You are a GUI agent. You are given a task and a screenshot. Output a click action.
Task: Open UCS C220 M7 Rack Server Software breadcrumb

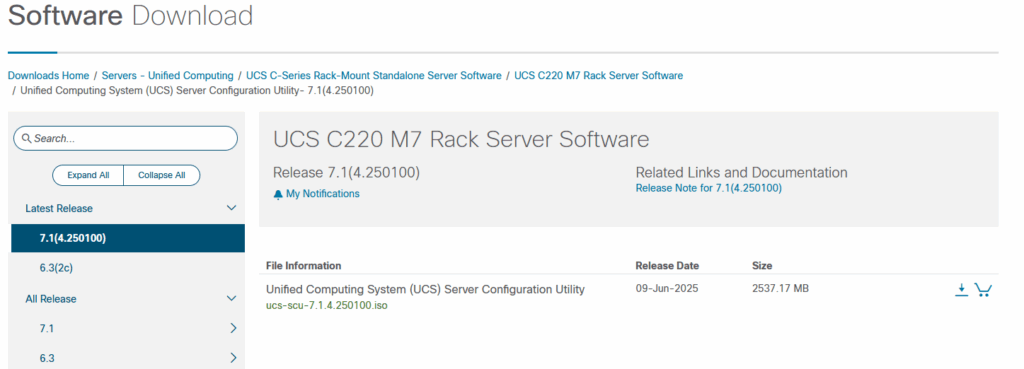click(599, 76)
